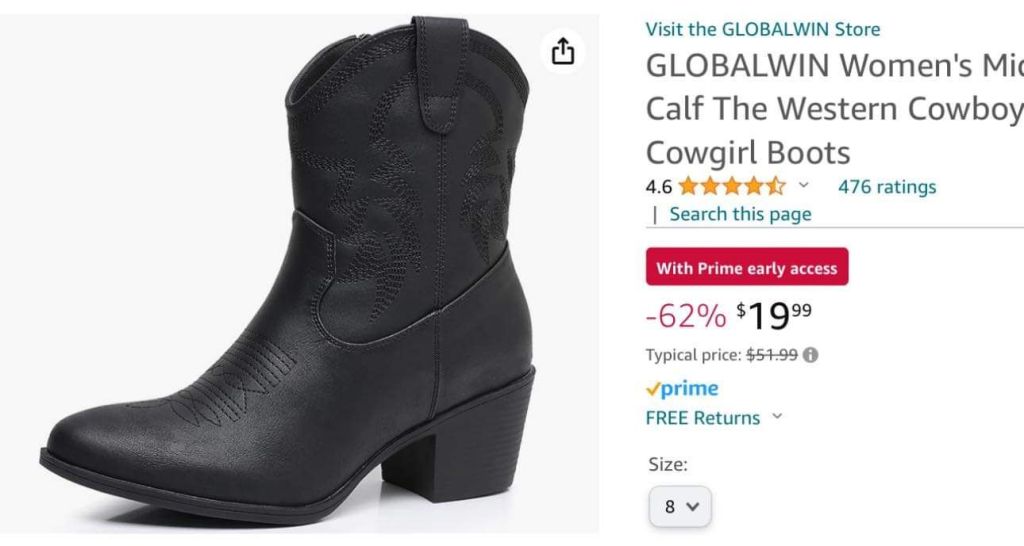Click the 4.6 rating number
This screenshot has height=546, width=1024.
click(658, 186)
